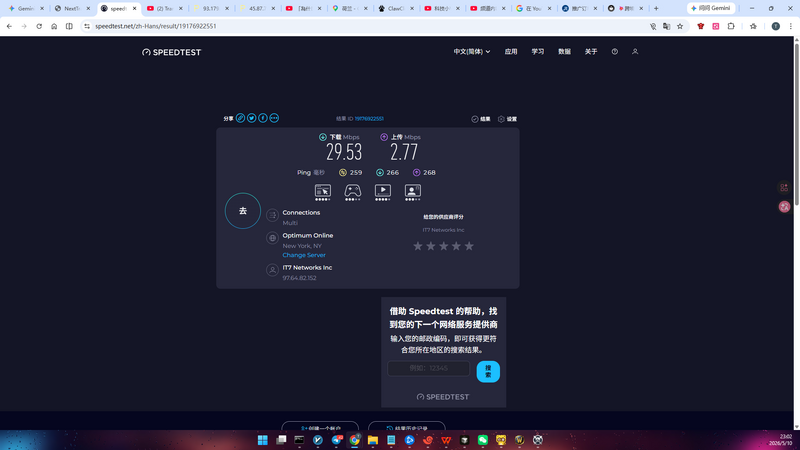Click the video streaming score icon
800x450 pixels.
pyautogui.click(x=383, y=191)
